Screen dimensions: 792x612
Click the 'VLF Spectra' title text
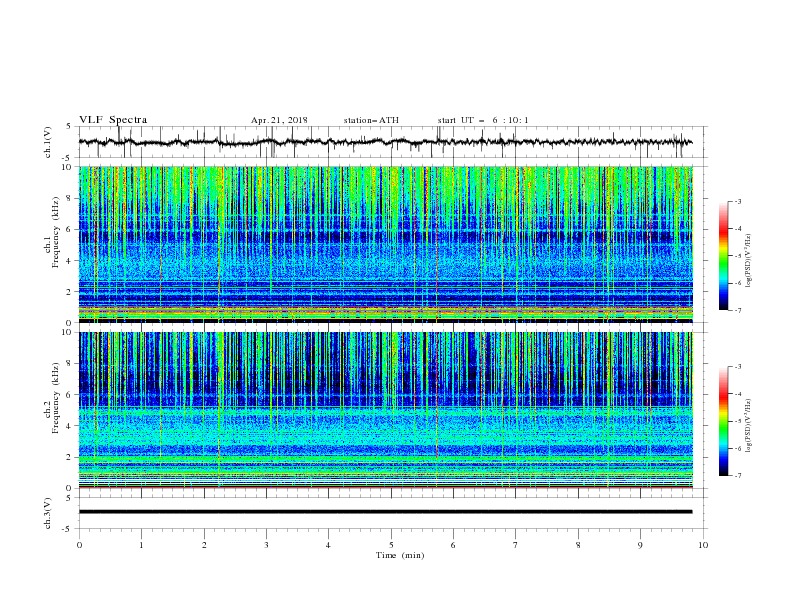113,120
